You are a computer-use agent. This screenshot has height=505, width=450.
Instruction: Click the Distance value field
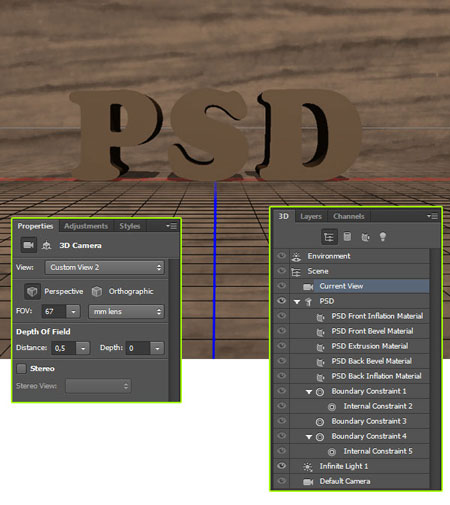pos(64,348)
